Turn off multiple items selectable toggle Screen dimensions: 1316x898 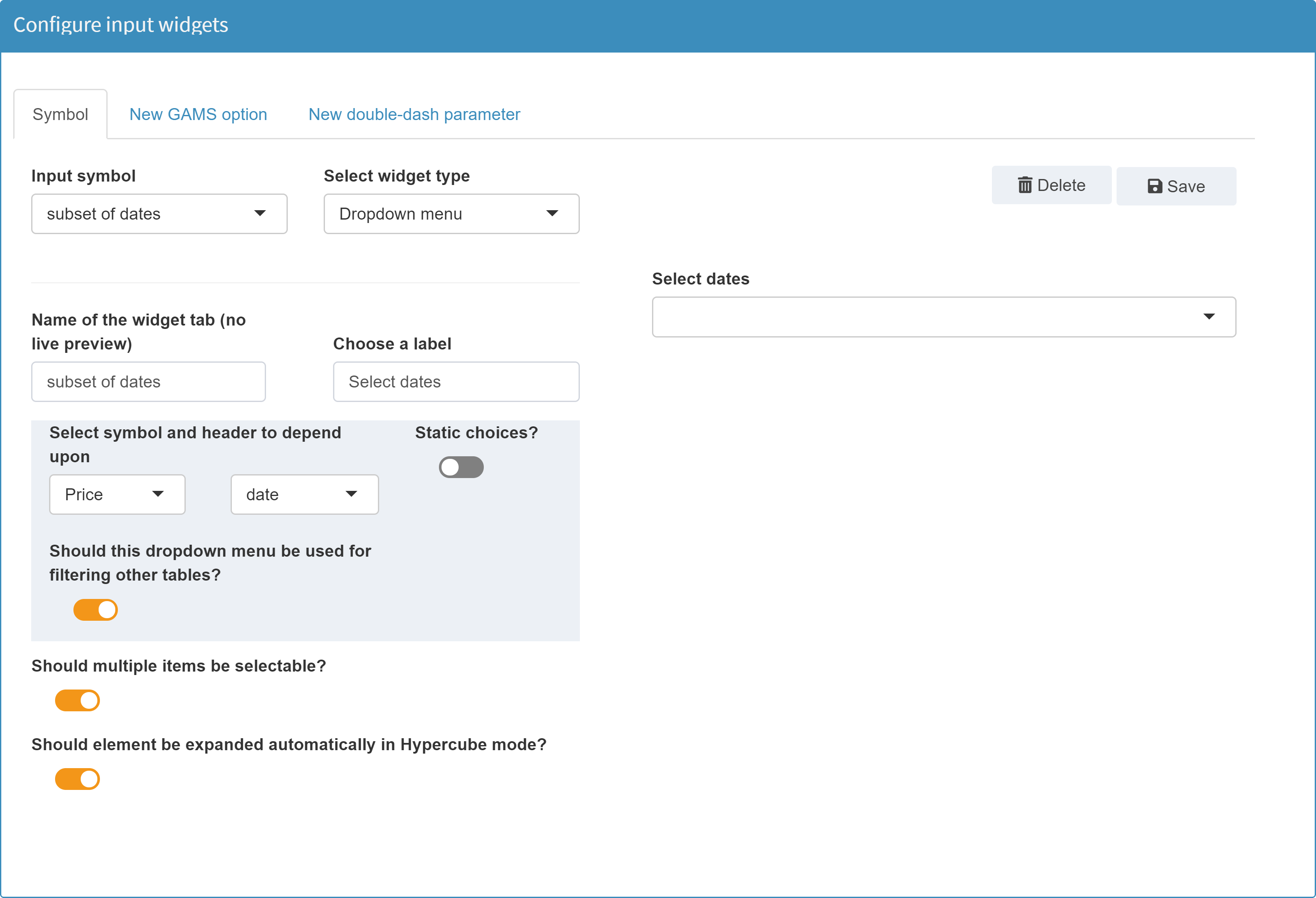77,700
